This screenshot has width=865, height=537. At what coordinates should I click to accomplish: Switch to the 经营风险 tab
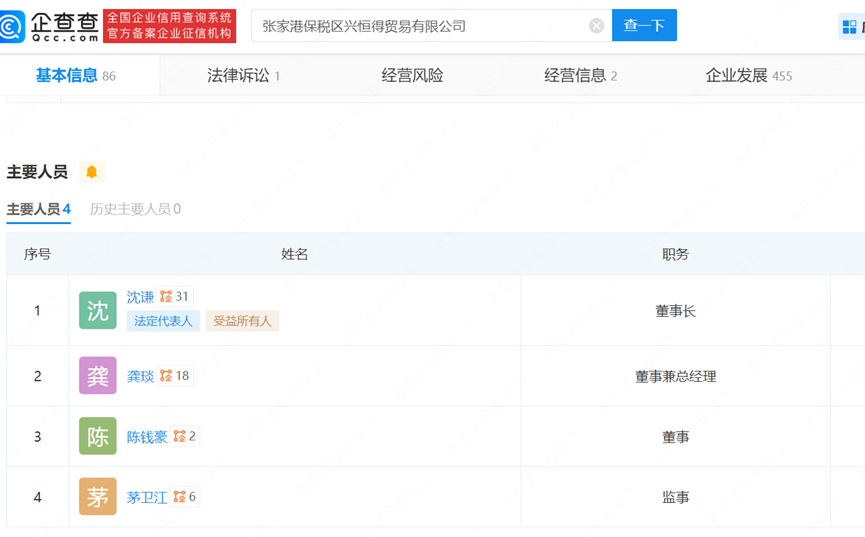click(x=412, y=76)
